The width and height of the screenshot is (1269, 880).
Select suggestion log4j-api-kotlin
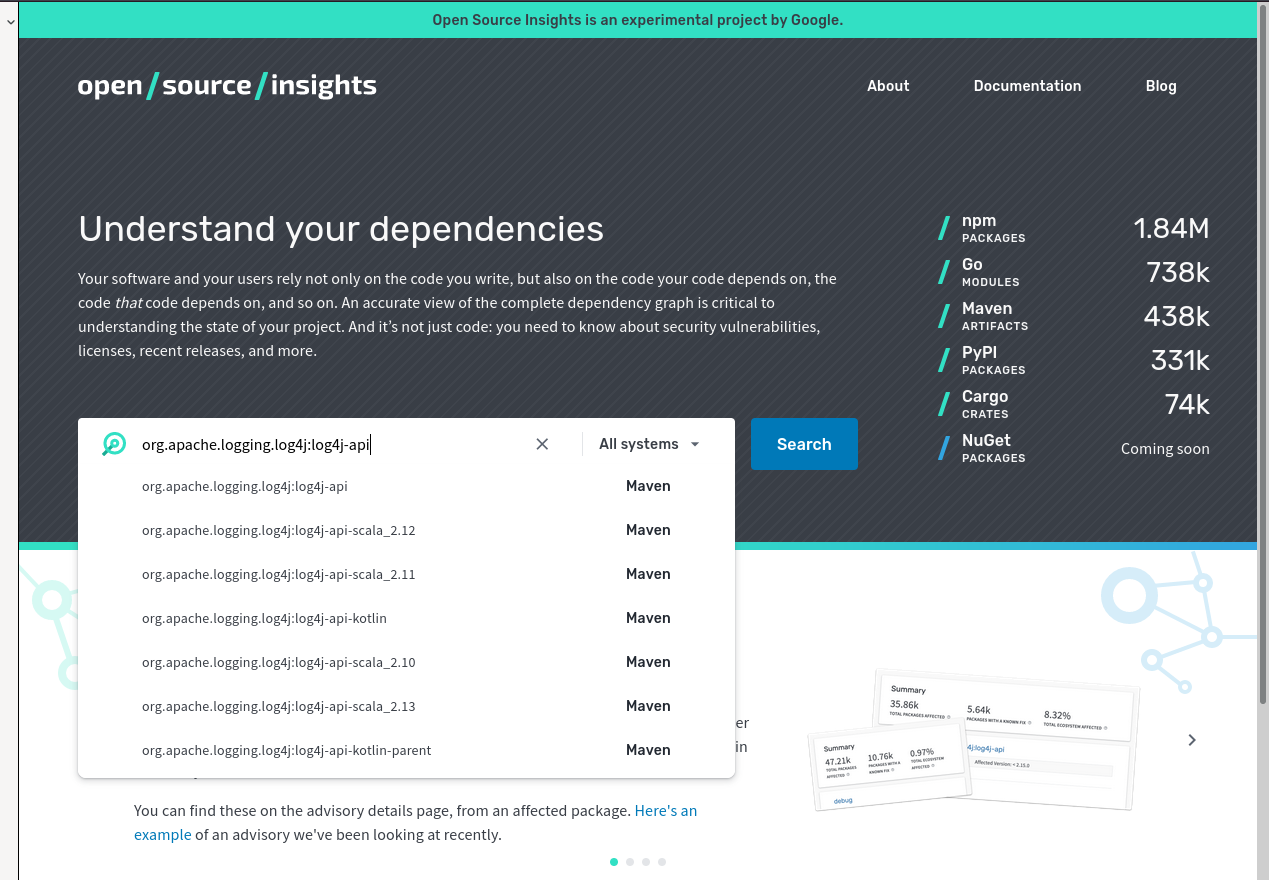coord(406,618)
